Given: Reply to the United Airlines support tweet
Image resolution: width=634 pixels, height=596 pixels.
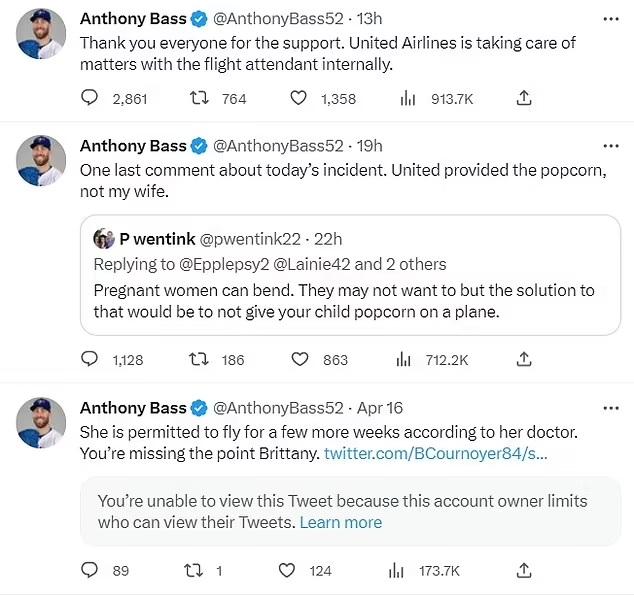Looking at the screenshot, I should (x=90, y=98).
